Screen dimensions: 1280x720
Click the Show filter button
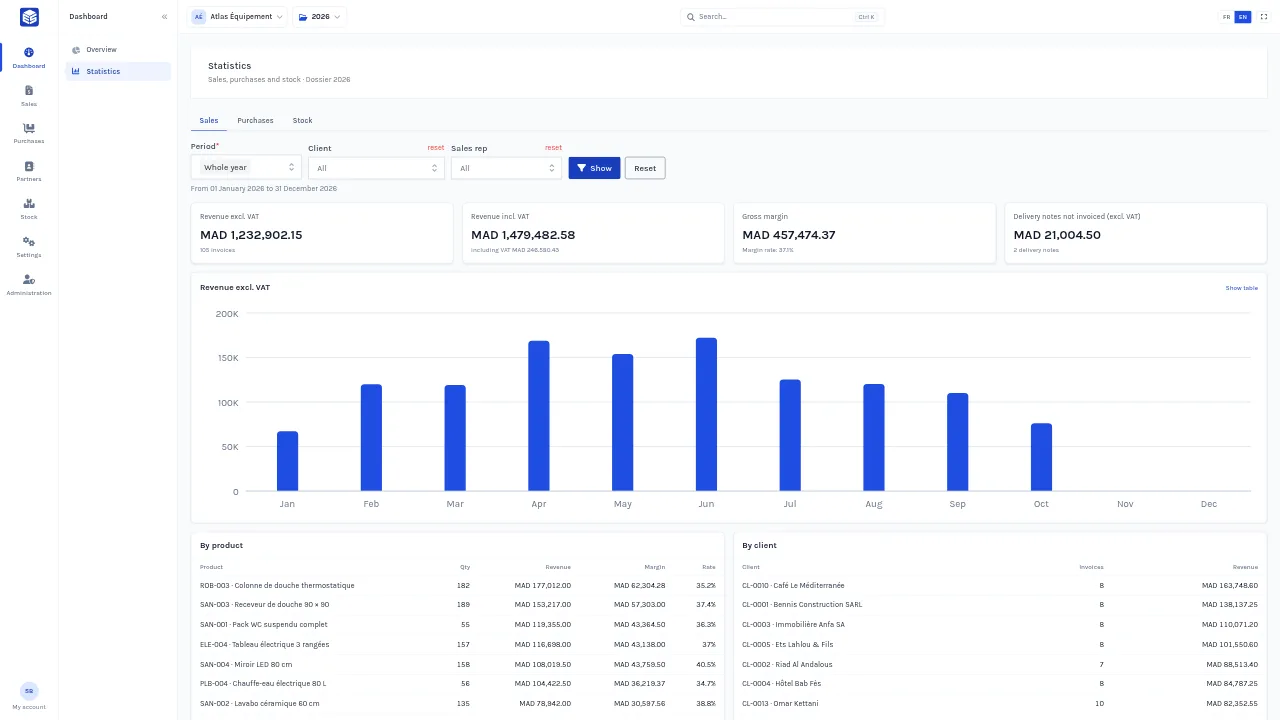[x=594, y=168]
